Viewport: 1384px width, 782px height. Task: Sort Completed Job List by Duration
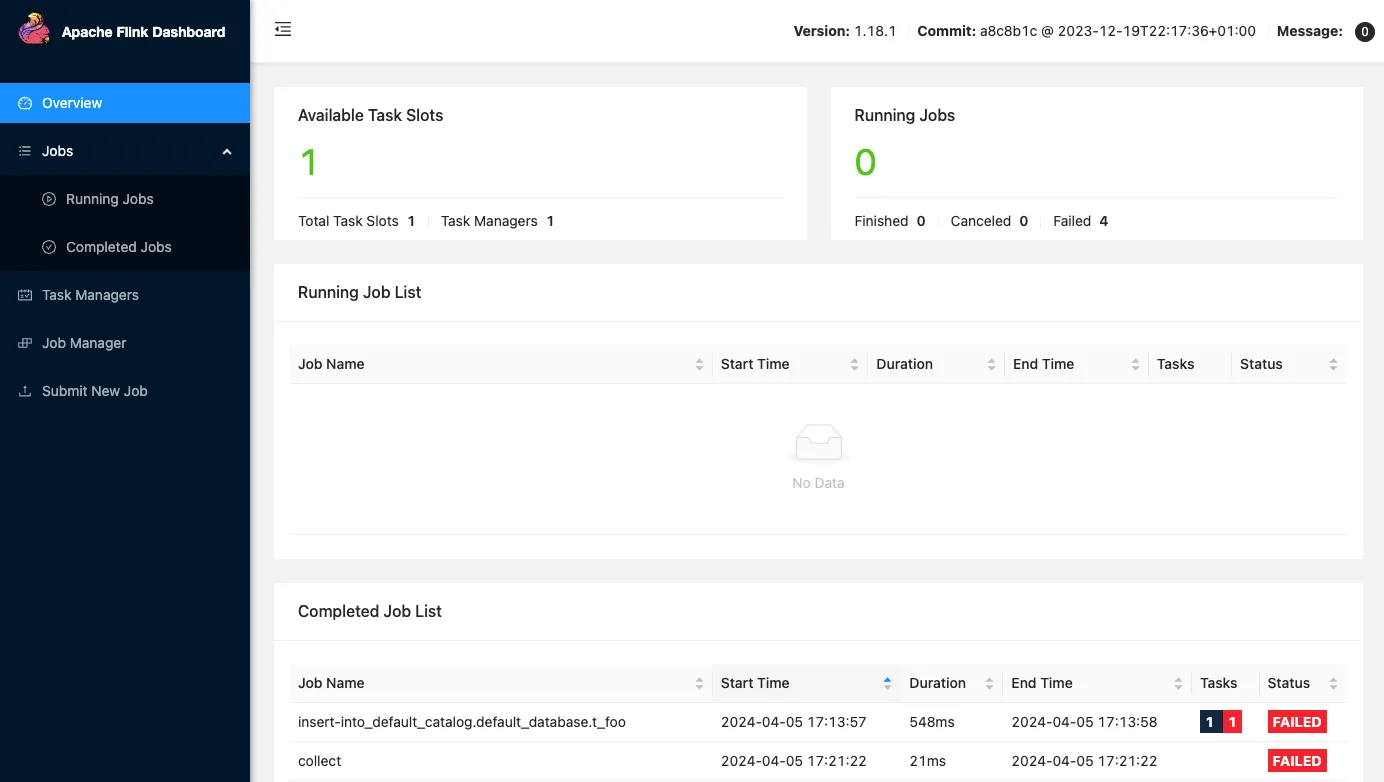click(989, 684)
